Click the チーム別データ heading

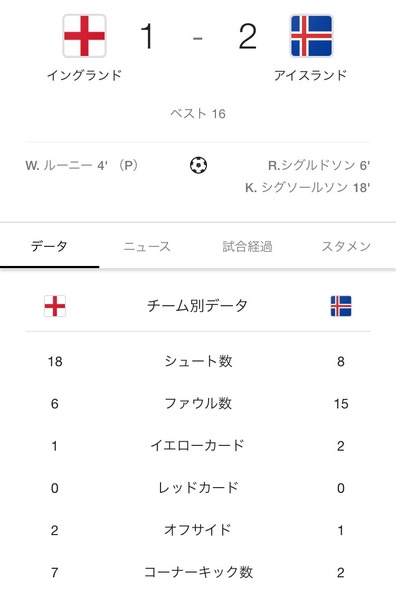[x=198, y=306]
